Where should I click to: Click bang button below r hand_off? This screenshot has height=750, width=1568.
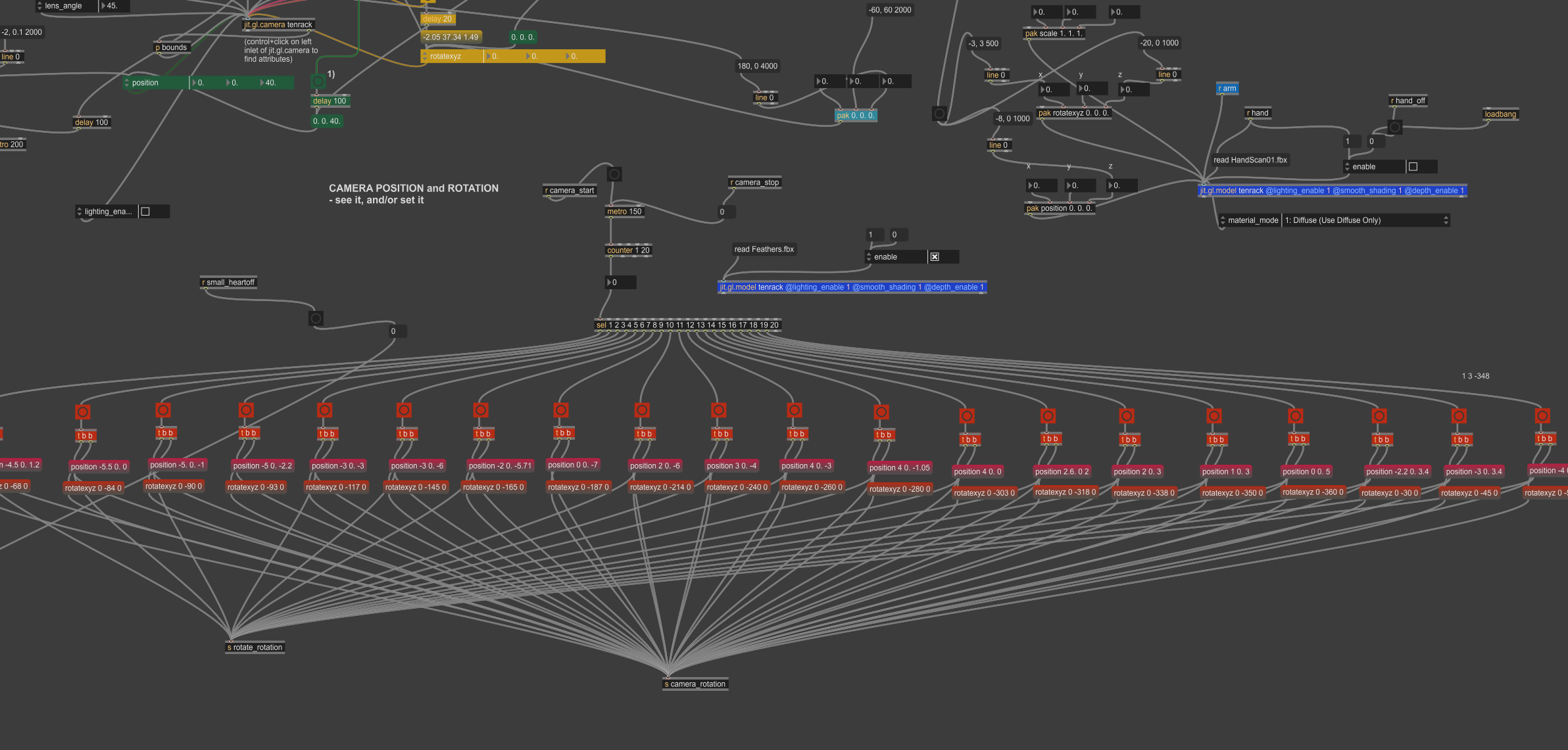(x=1394, y=127)
